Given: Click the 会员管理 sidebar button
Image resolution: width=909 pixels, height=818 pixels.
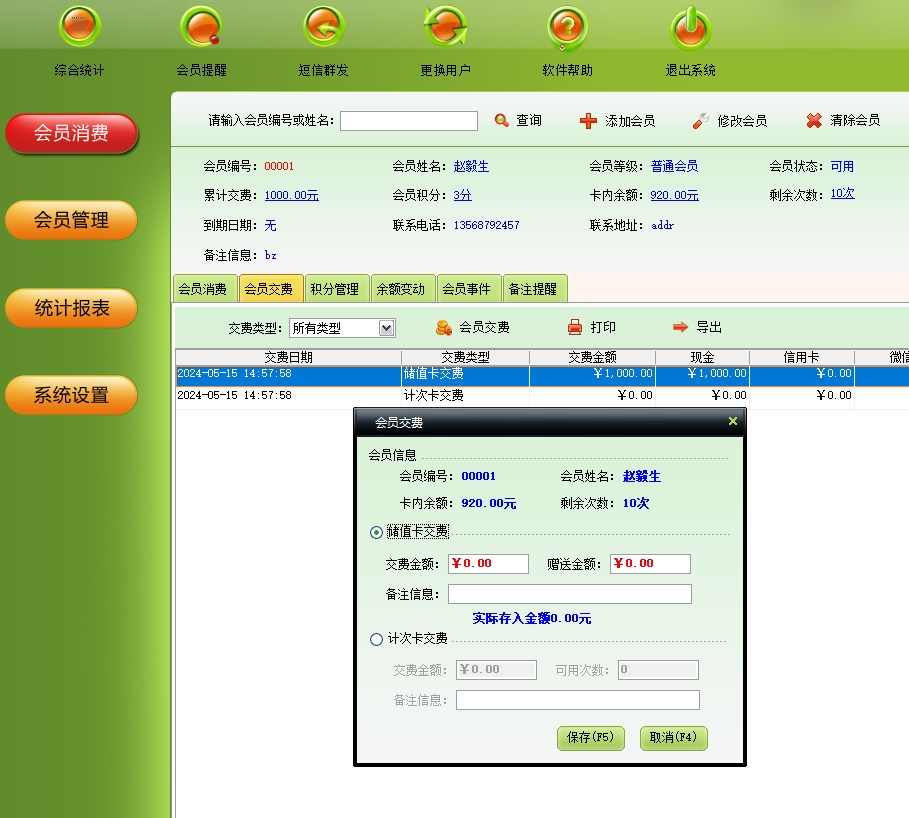Looking at the screenshot, I should coord(71,221).
